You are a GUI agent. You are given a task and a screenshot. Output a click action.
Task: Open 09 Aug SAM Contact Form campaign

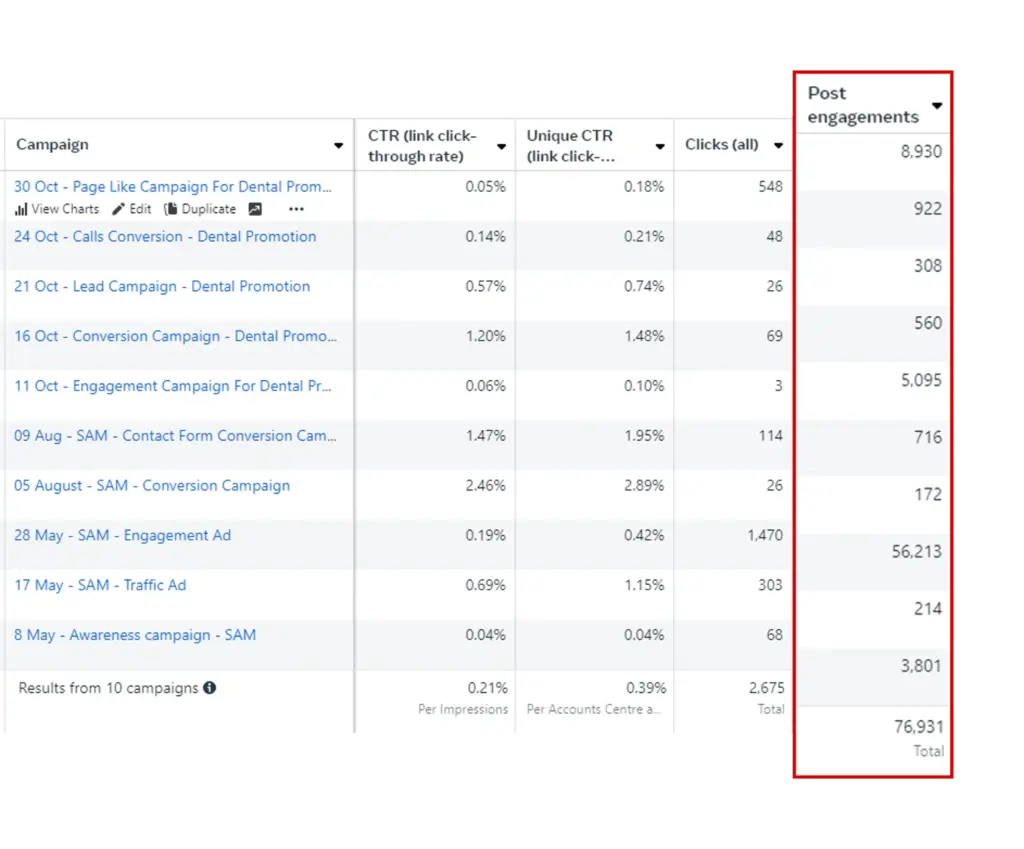click(x=175, y=436)
